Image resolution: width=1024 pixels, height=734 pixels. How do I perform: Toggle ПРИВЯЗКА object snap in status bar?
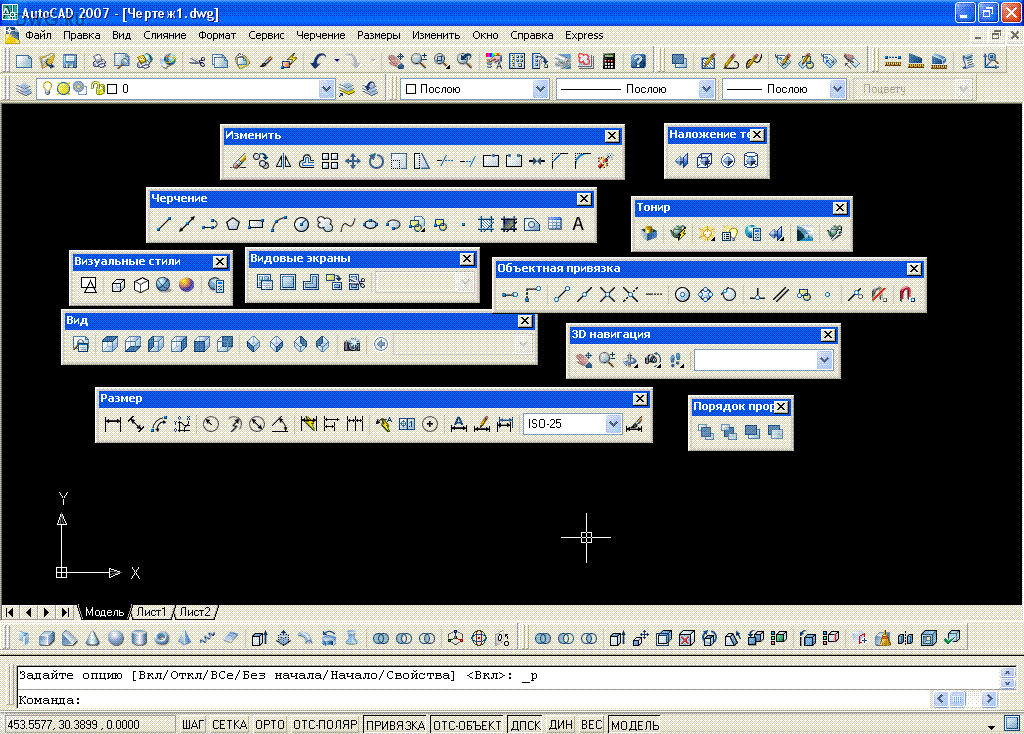395,724
